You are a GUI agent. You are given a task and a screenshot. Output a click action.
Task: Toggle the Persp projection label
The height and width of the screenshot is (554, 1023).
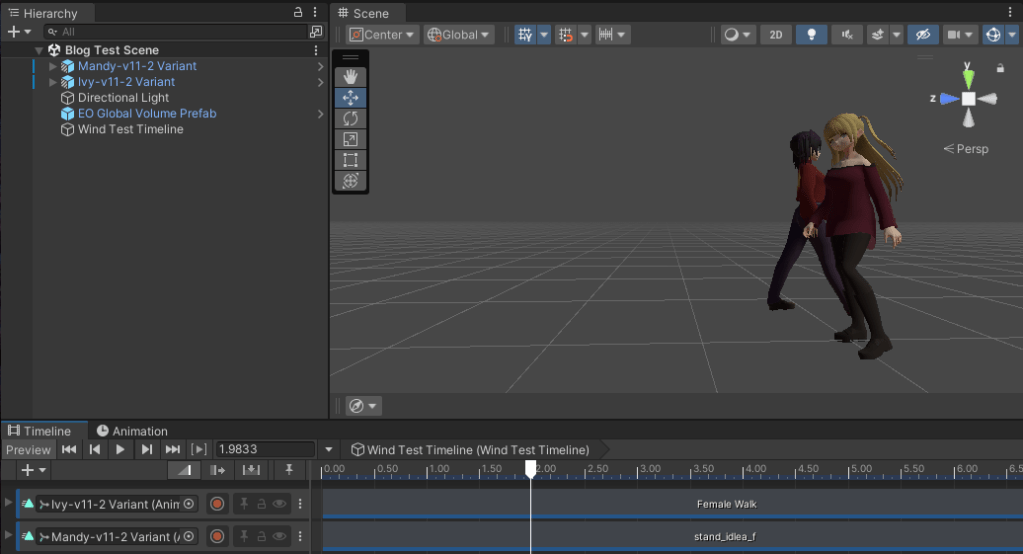pos(966,149)
